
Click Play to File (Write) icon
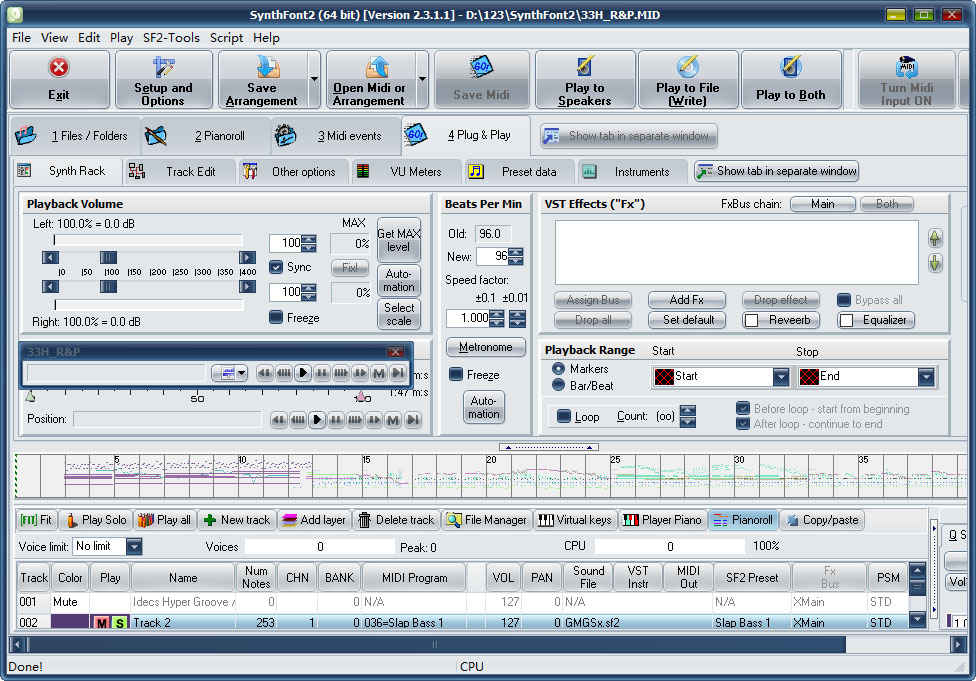point(687,69)
